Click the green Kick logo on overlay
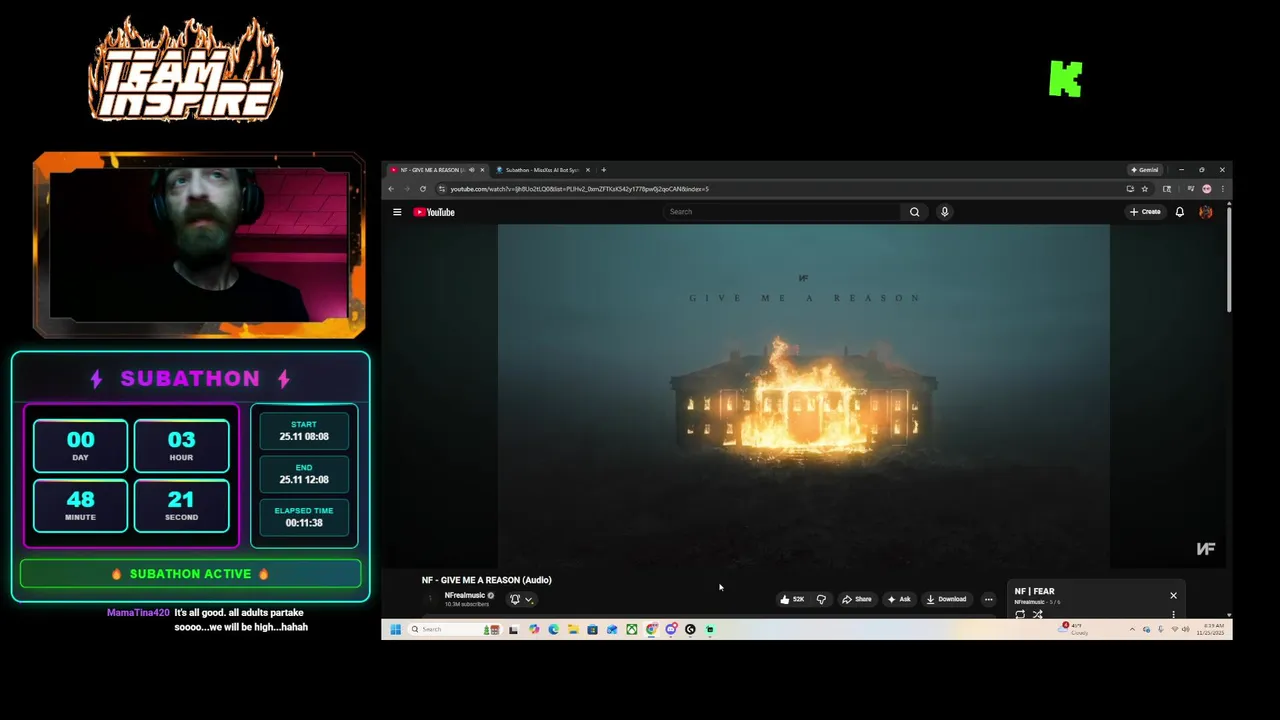The image size is (1280, 720). tap(1066, 79)
